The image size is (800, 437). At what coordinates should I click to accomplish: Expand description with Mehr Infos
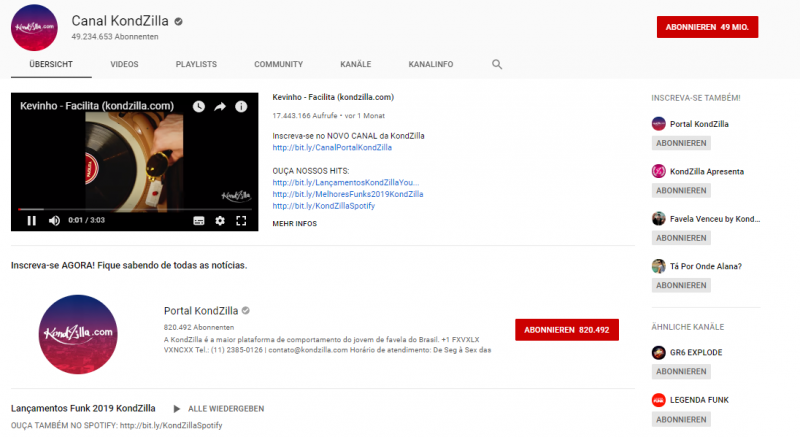294,224
